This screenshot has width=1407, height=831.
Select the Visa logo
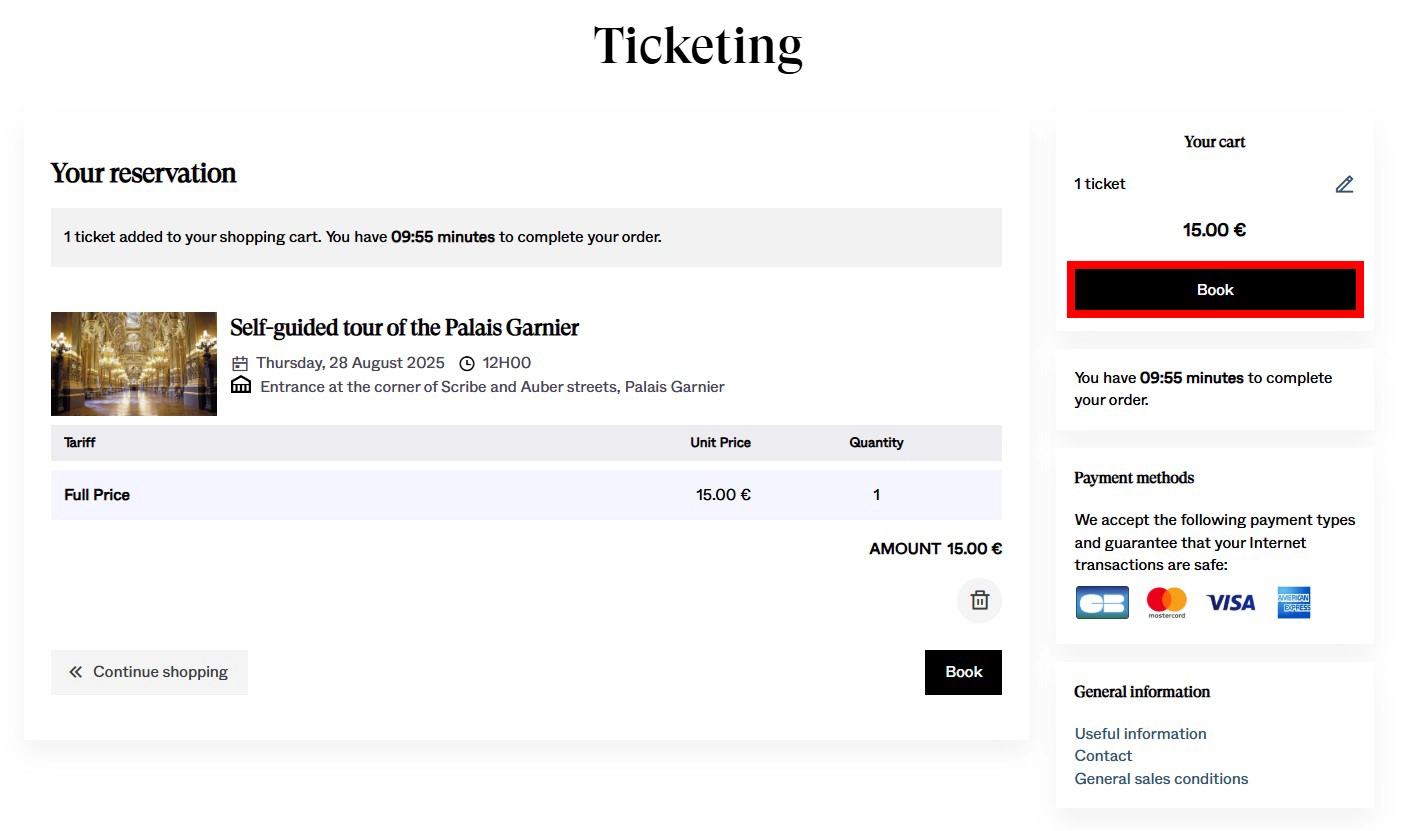tap(1230, 603)
